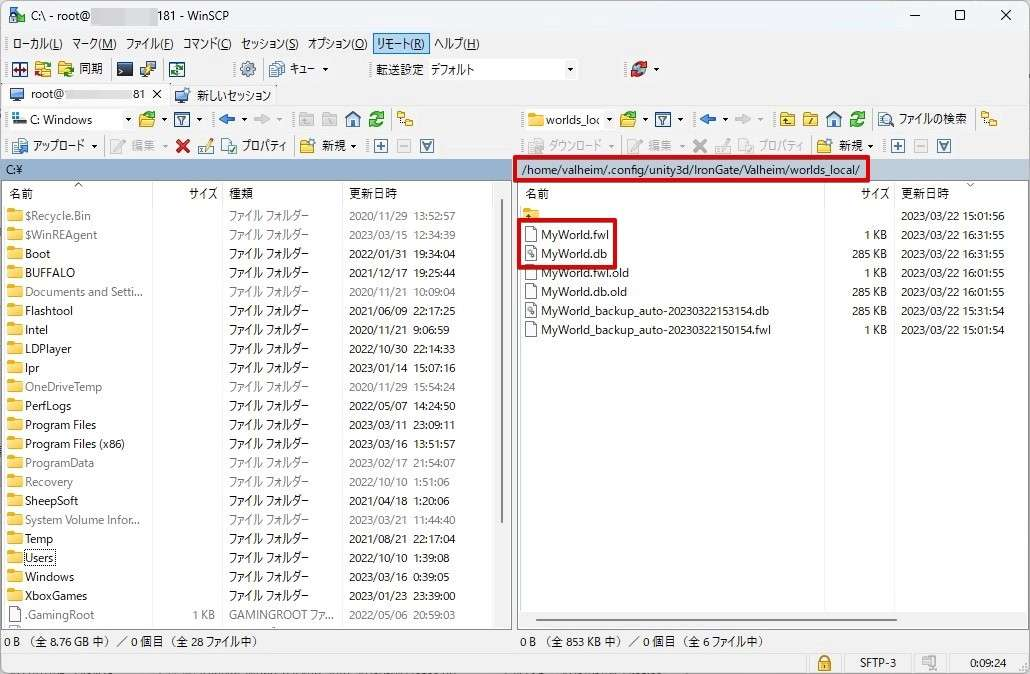Viewport: 1030px width, 674px height.
Task: Expand remote back history dropdown arrow
Action: click(725, 119)
